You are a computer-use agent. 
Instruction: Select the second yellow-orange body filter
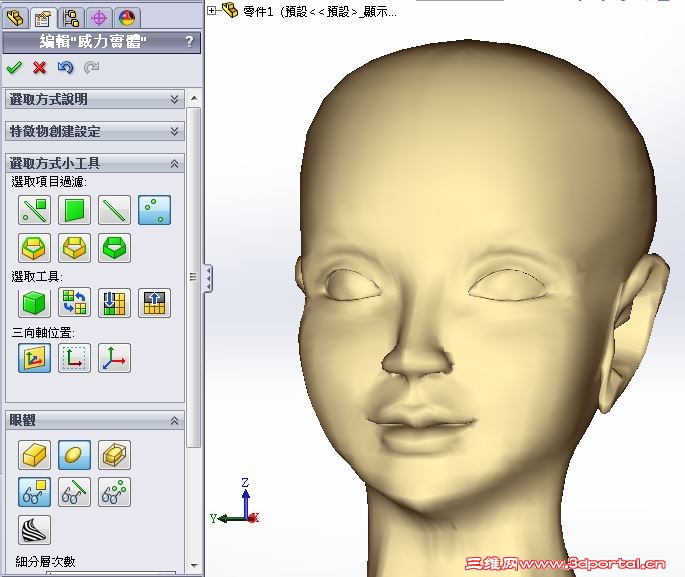click(74, 248)
